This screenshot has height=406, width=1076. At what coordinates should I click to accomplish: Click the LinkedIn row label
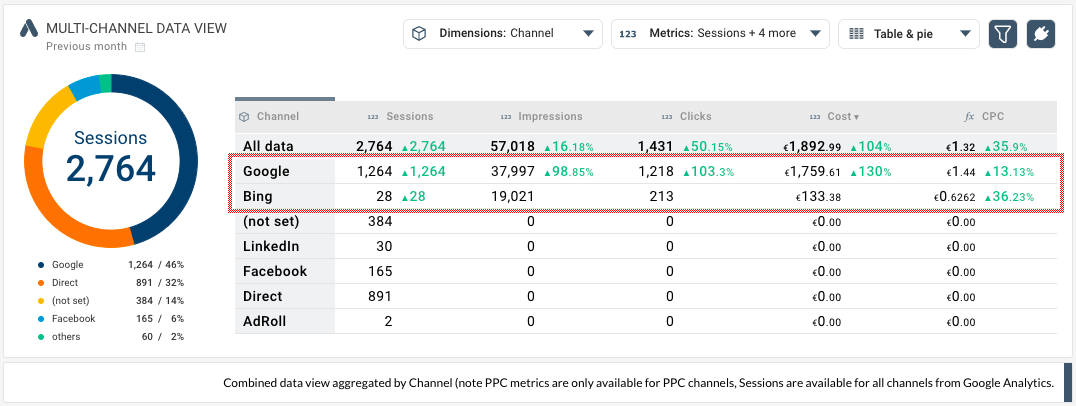point(271,246)
